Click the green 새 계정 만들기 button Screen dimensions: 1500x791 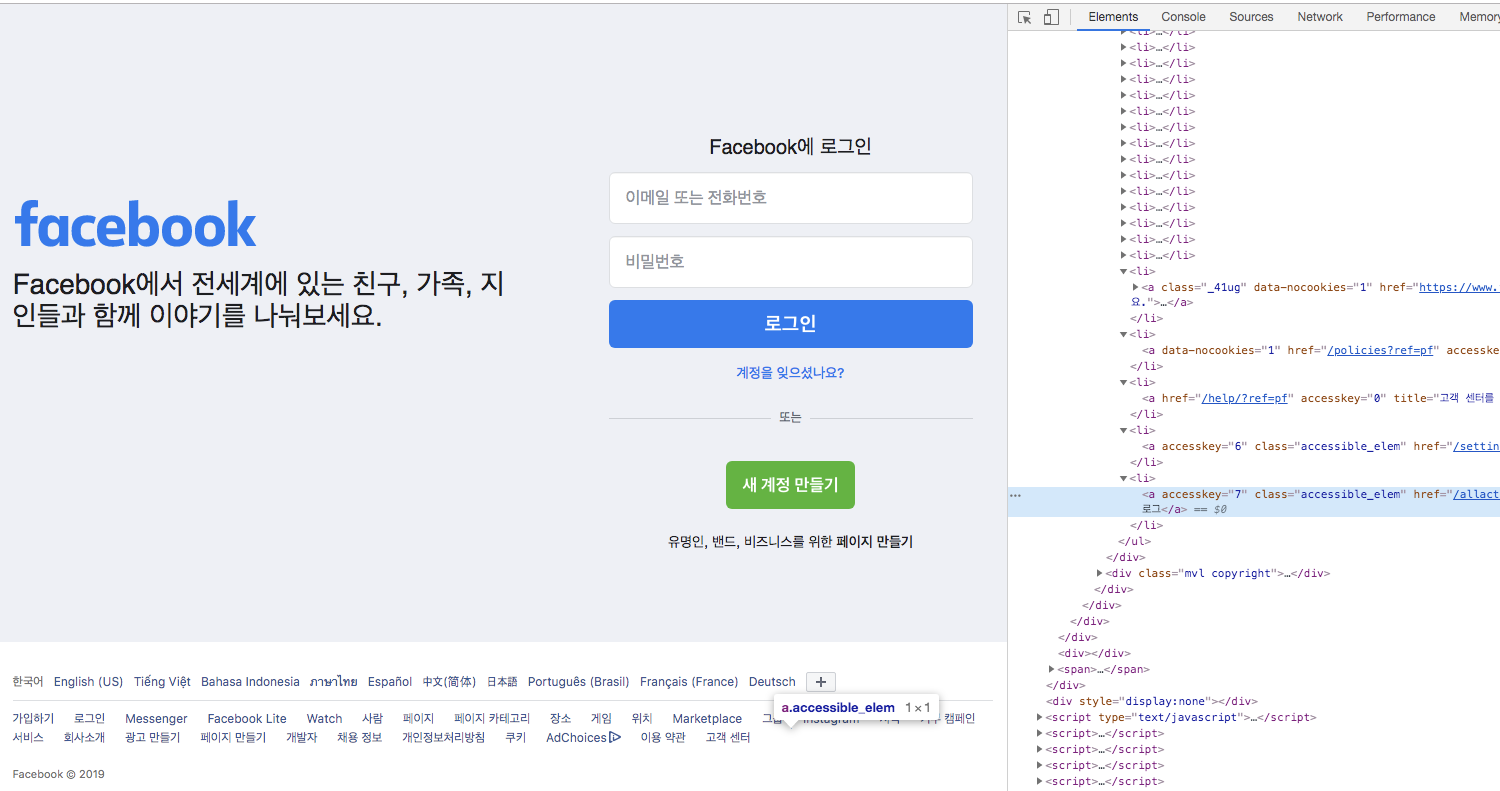(790, 485)
